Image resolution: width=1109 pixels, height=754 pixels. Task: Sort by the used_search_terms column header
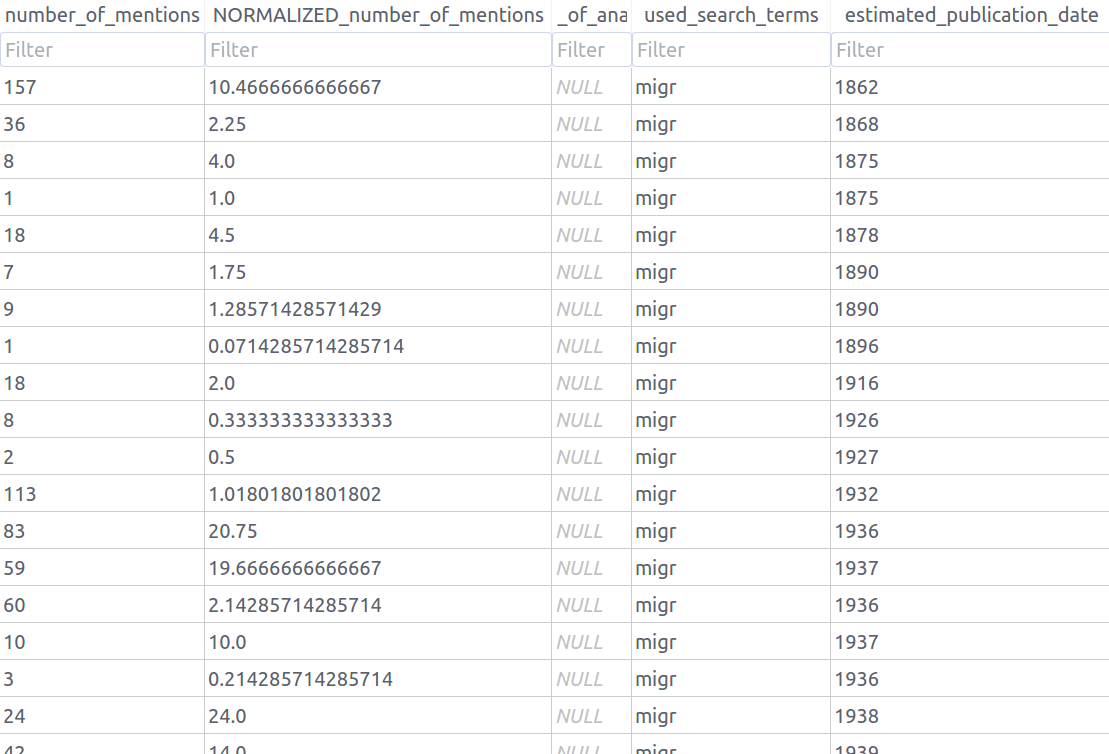tap(730, 16)
